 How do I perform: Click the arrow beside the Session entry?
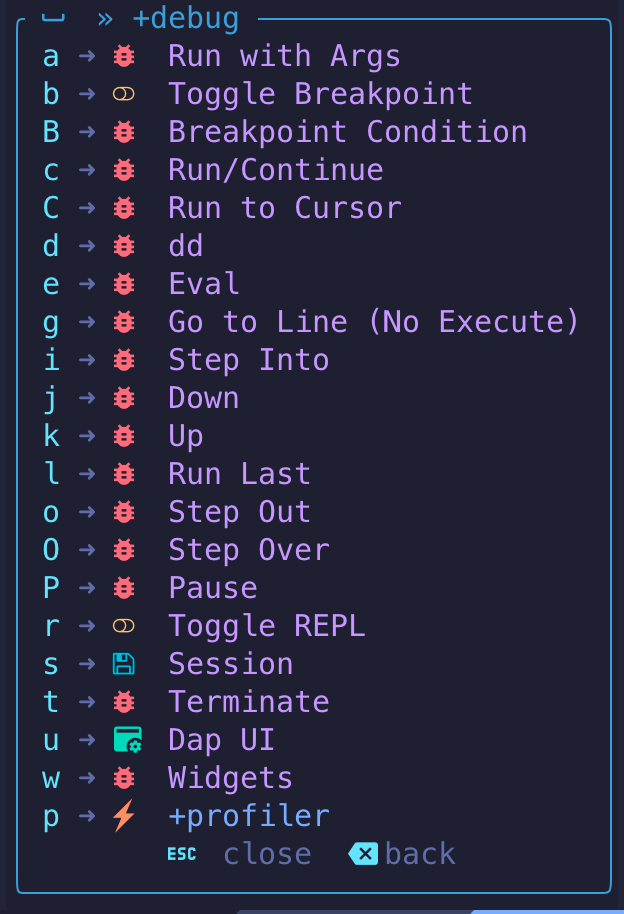click(x=87, y=664)
